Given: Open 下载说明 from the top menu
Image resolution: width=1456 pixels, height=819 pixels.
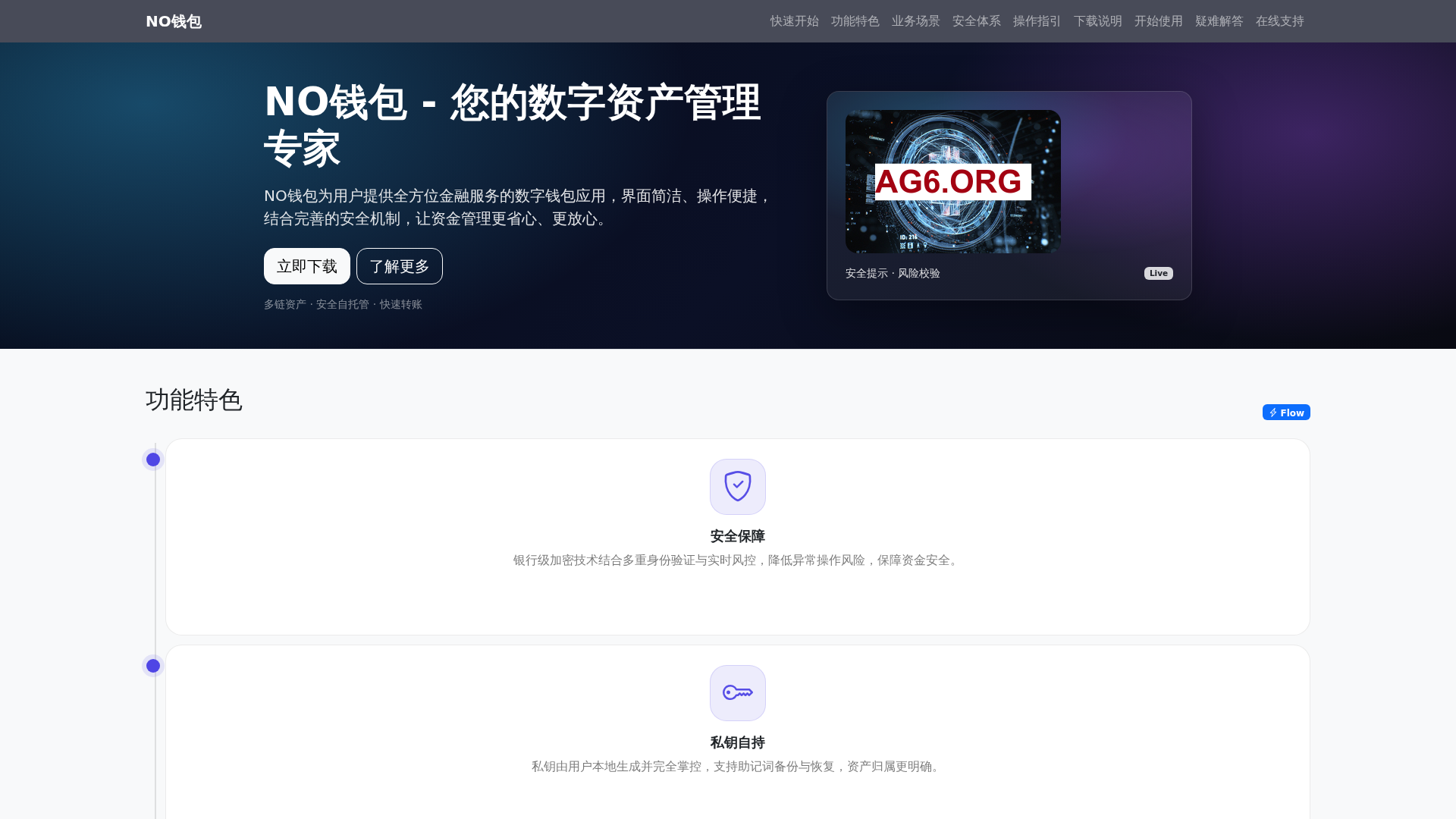Looking at the screenshot, I should [1098, 21].
